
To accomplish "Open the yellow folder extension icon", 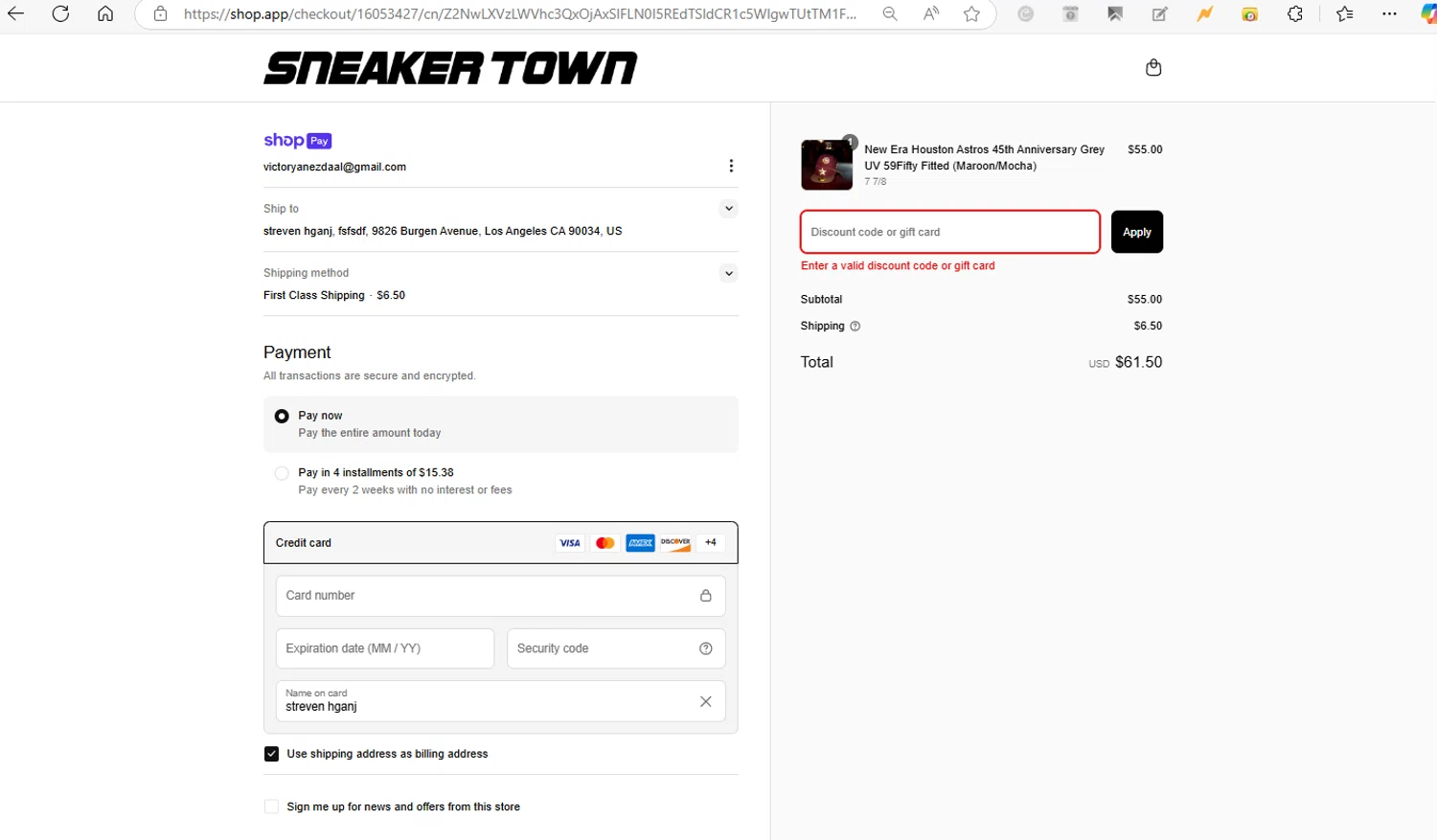I will [1250, 13].
